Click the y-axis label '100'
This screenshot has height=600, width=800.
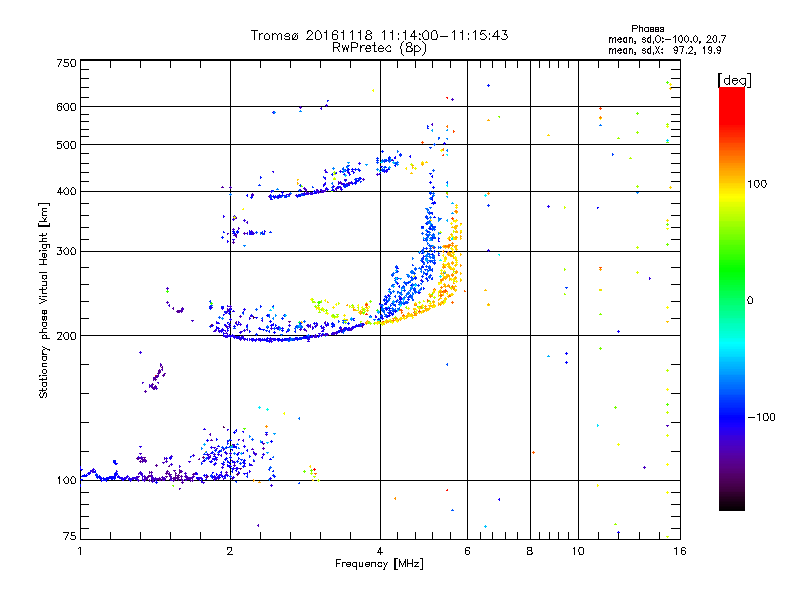point(67,480)
